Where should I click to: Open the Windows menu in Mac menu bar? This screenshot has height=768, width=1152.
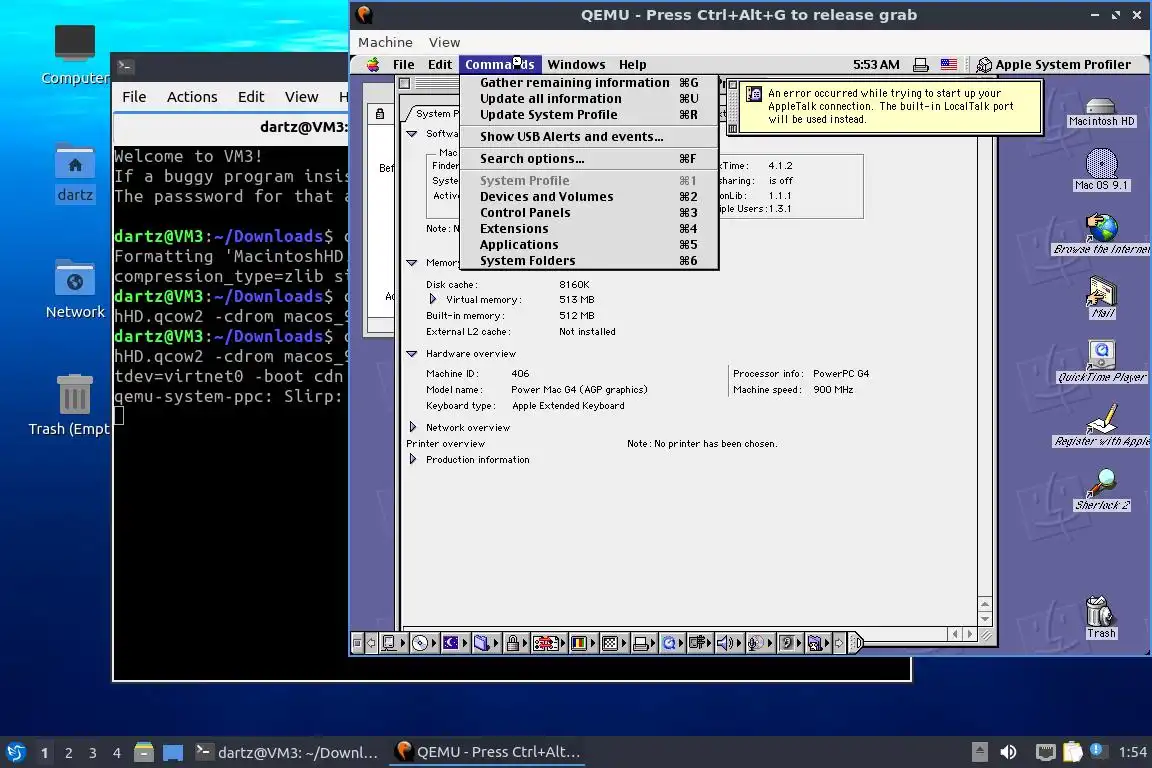[576, 65]
